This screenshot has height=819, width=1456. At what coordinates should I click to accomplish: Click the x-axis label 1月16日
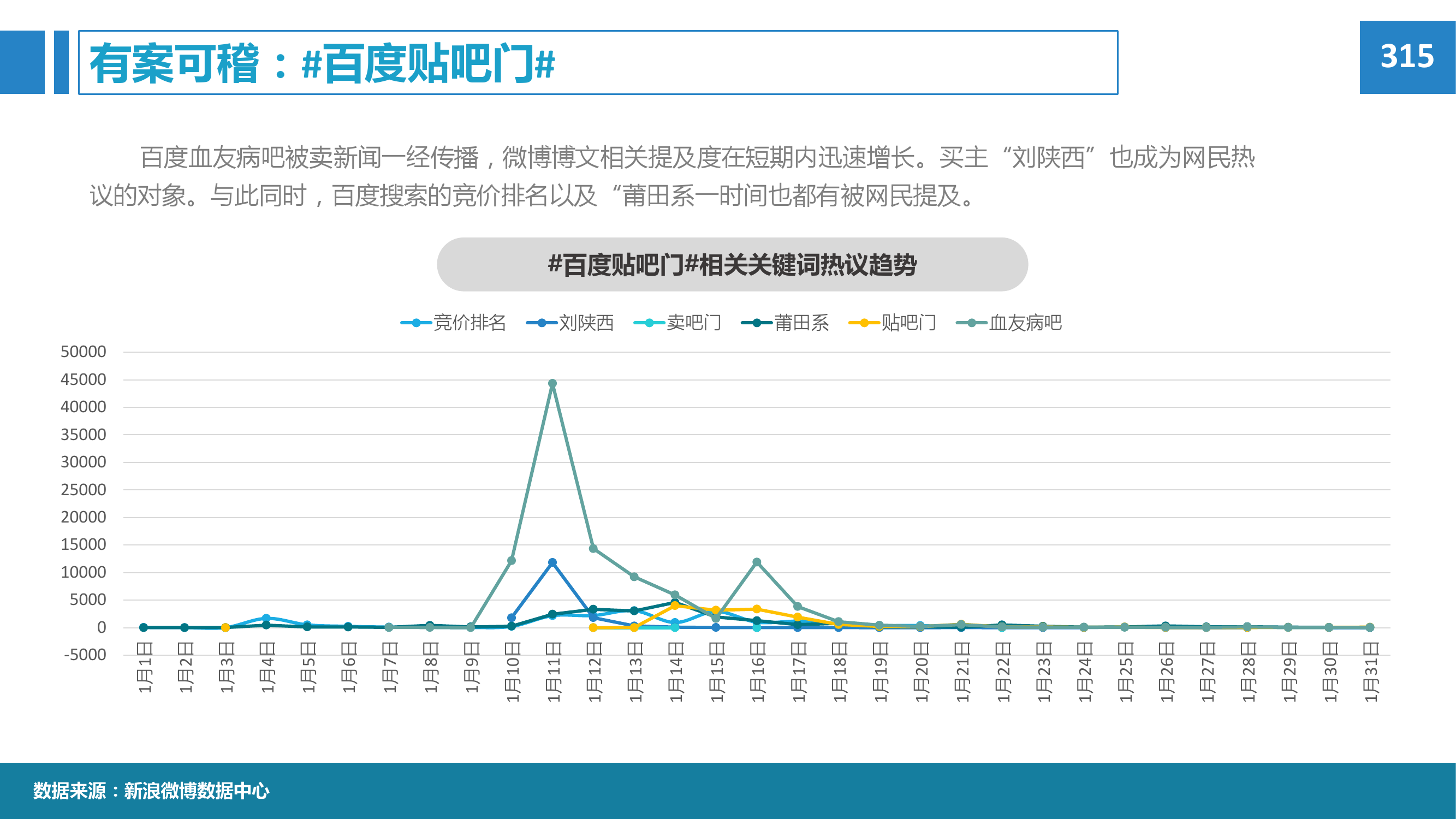[758, 672]
